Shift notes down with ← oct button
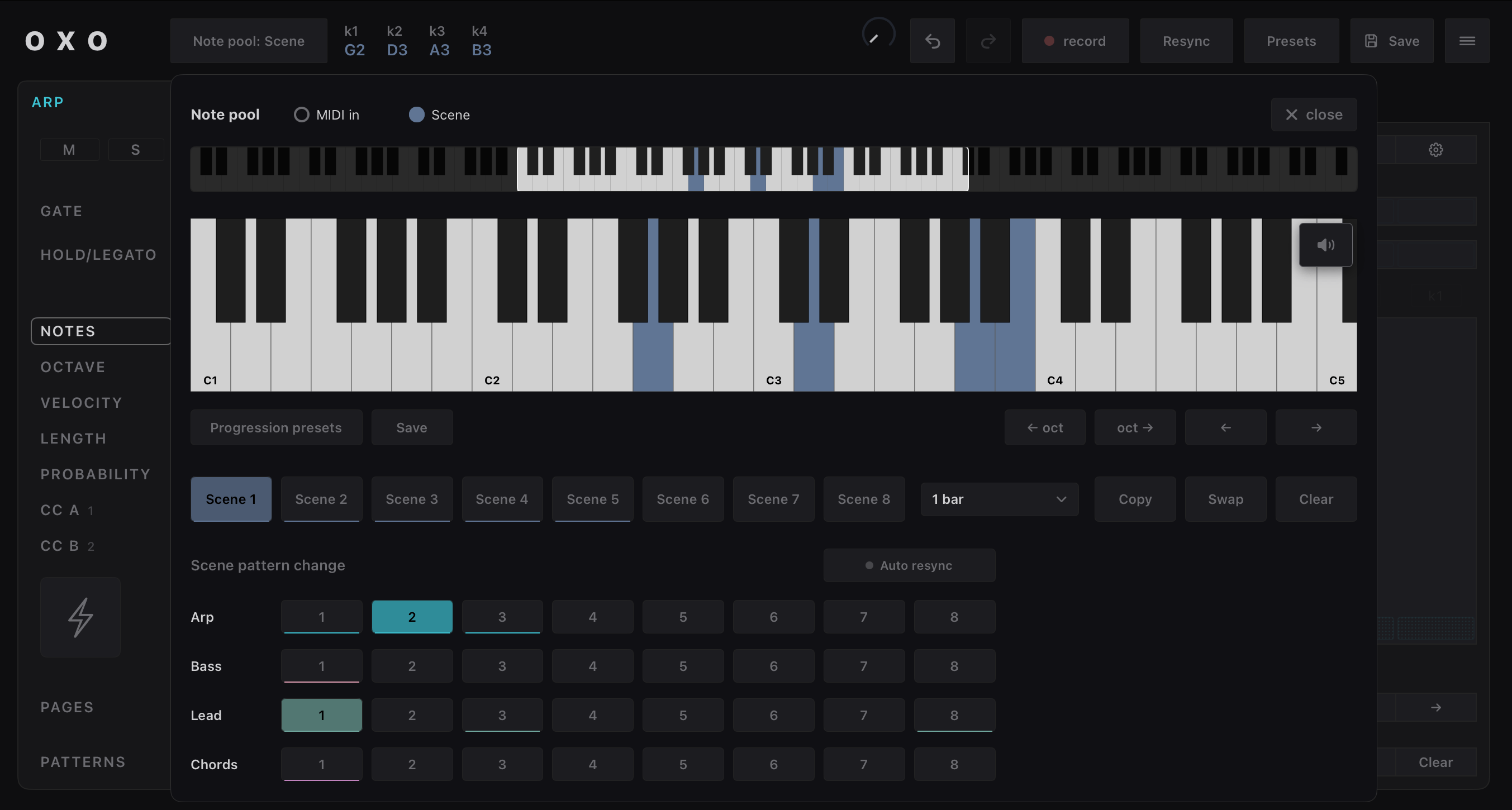Image resolution: width=1512 pixels, height=810 pixels. 1045,427
